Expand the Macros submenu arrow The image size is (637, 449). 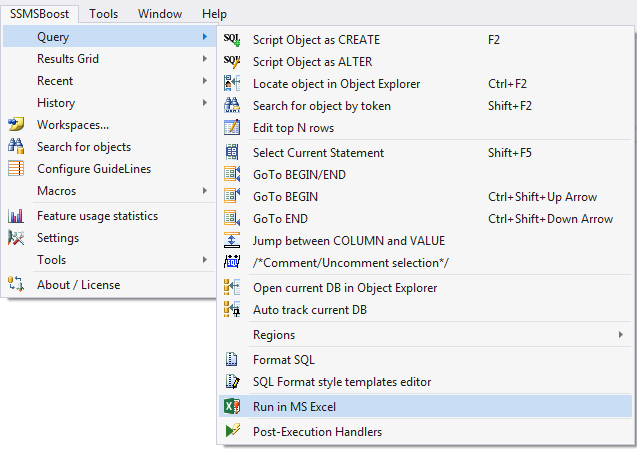205,191
